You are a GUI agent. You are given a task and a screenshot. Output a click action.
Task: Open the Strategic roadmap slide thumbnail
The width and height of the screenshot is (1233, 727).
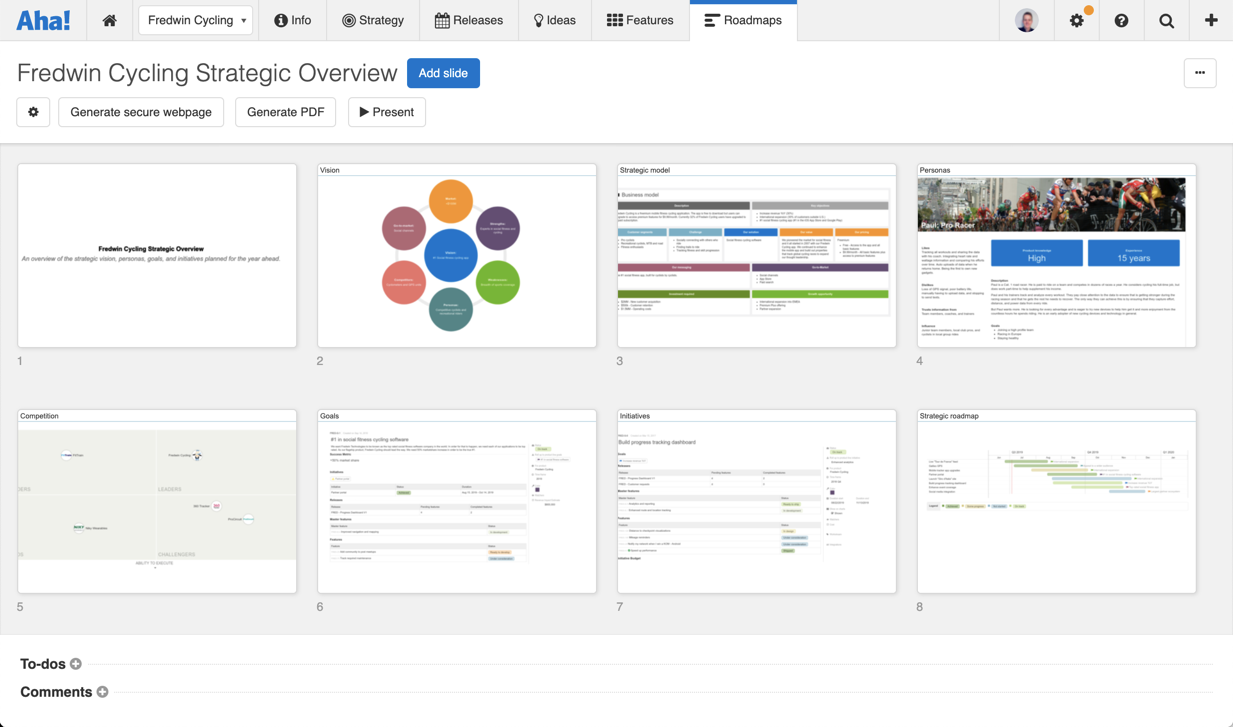pyautogui.click(x=1057, y=501)
